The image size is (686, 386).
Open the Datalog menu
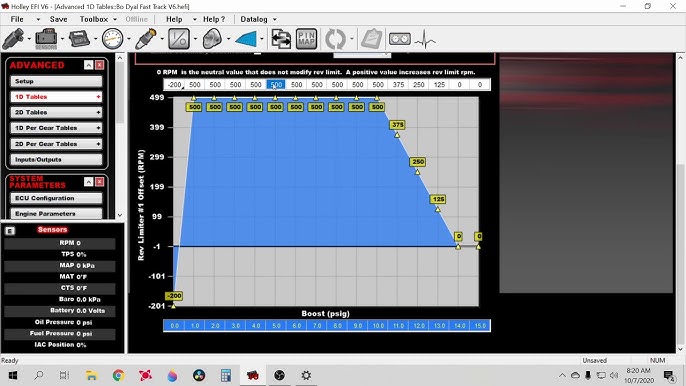254,19
